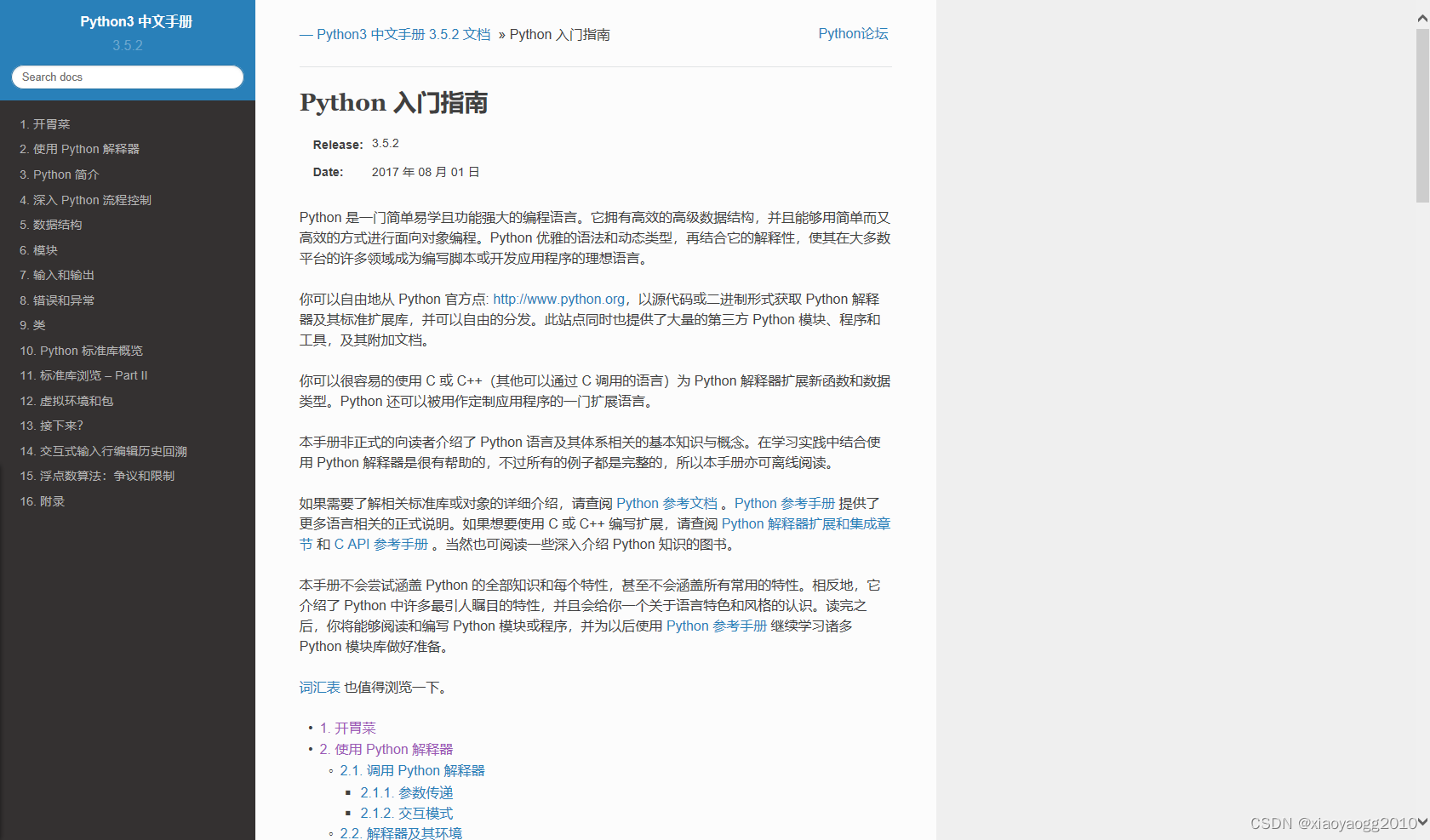Open the Python3 中文手册 title link
This screenshot has width=1430, height=840.
[x=136, y=21]
